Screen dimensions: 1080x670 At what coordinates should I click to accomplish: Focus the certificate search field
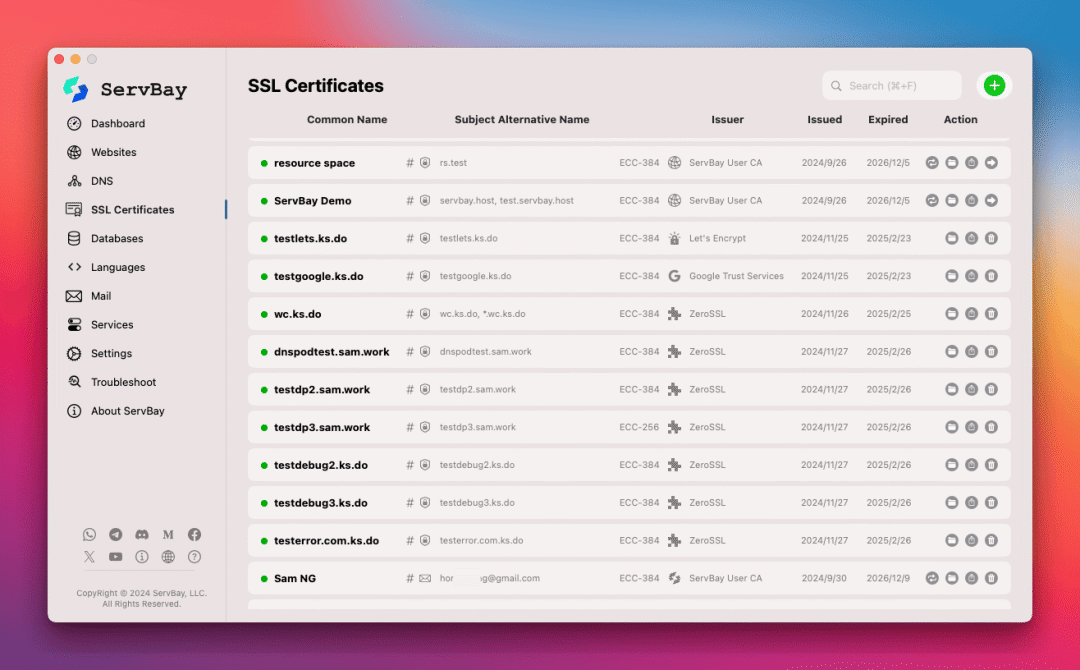click(x=891, y=85)
